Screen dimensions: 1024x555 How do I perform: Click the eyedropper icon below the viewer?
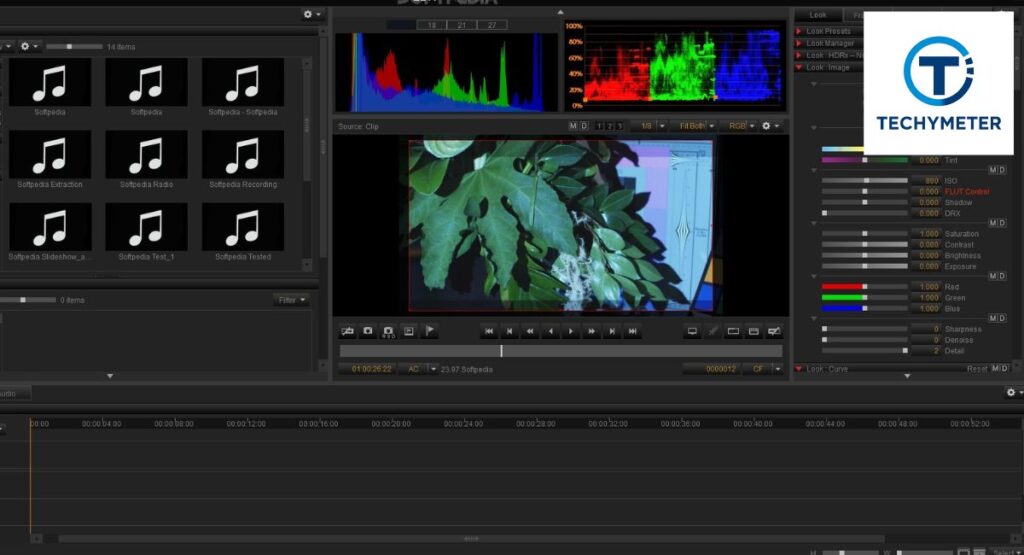[713, 332]
